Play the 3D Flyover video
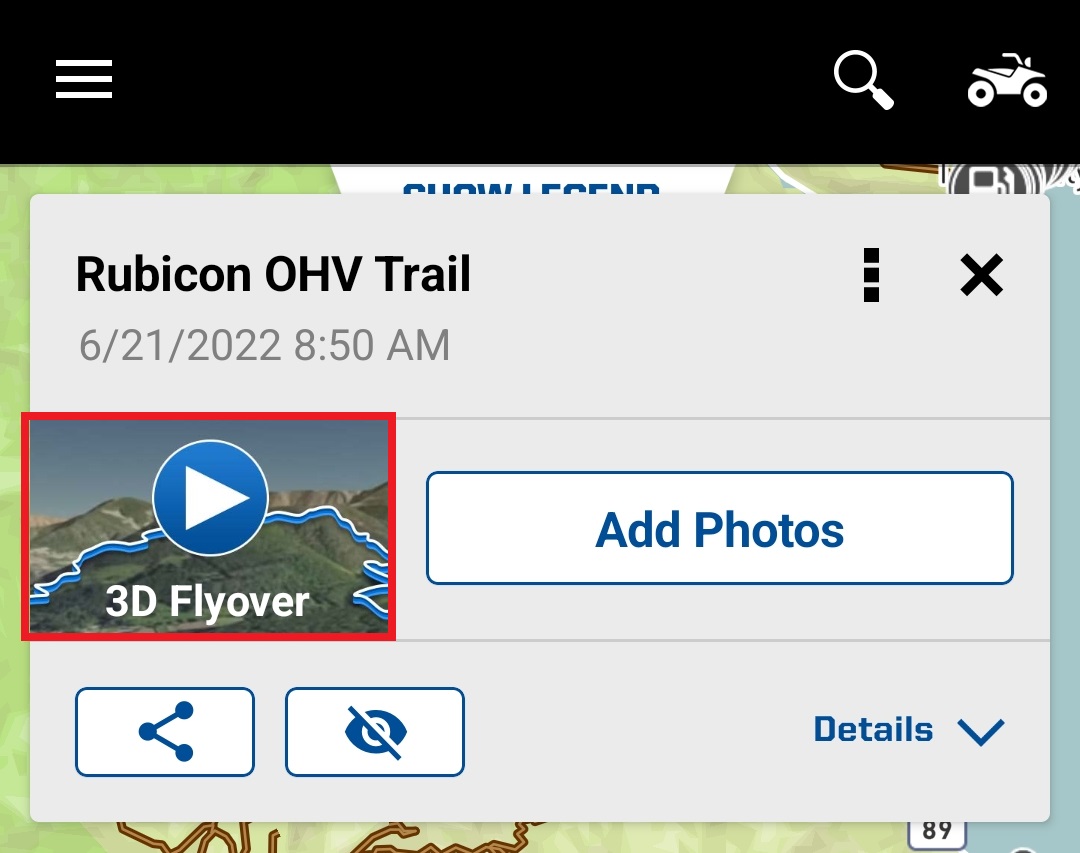 [210, 497]
